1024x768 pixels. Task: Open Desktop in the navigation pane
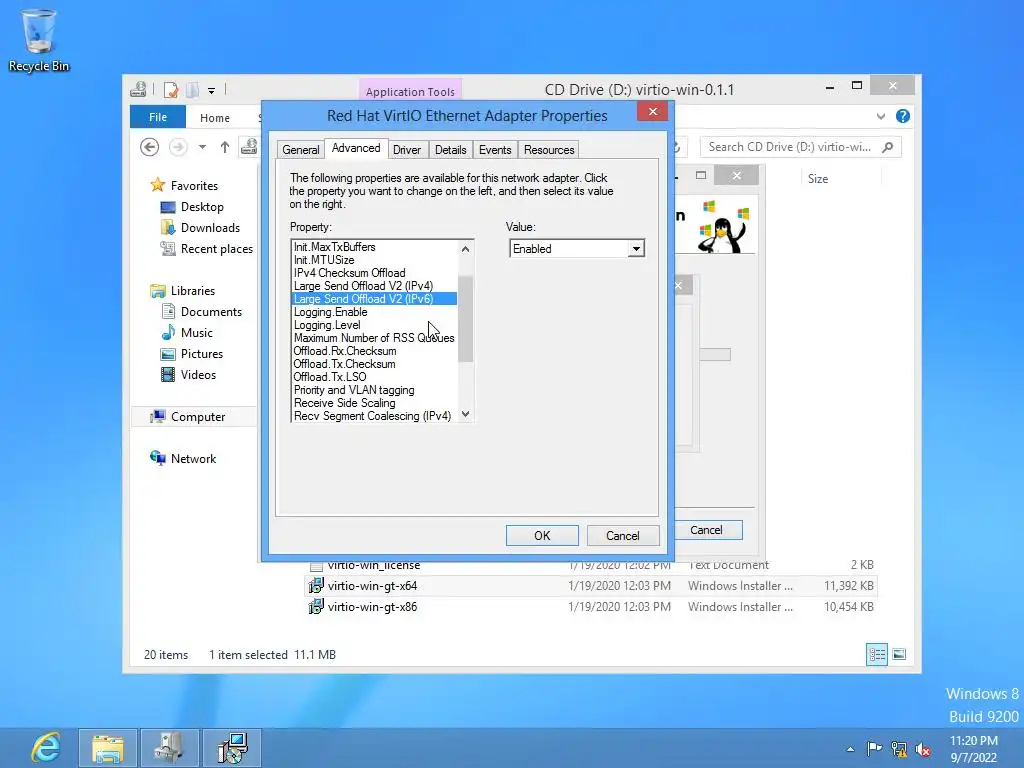[x=202, y=206]
